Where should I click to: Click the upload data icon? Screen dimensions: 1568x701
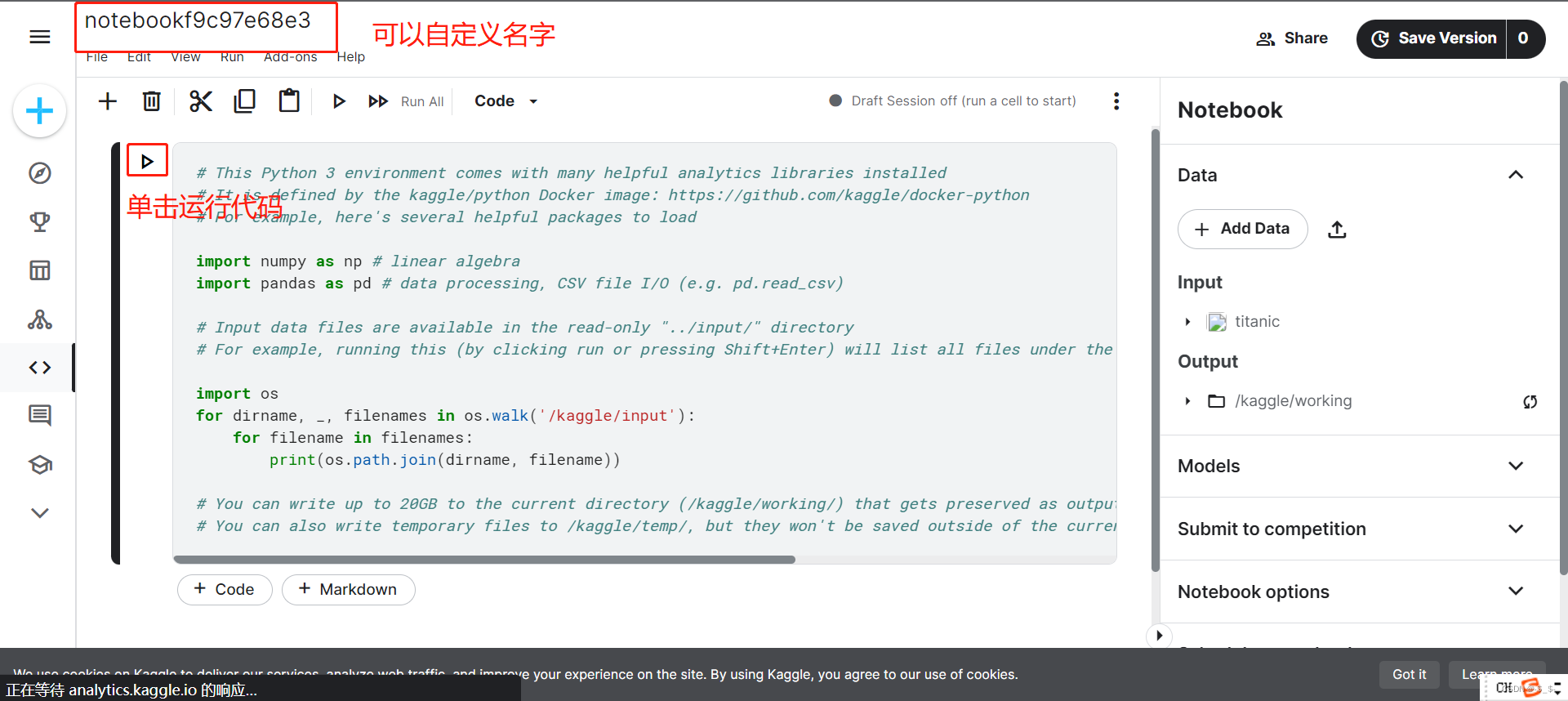(1337, 230)
